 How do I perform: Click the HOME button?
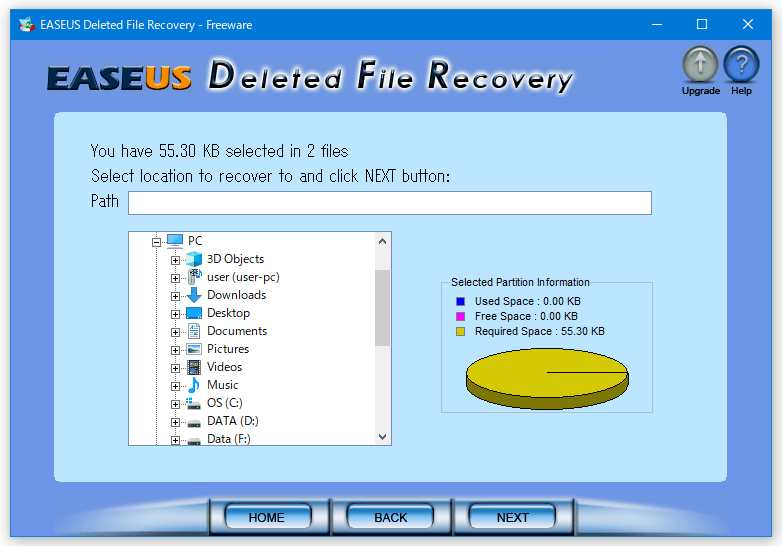pos(268,517)
